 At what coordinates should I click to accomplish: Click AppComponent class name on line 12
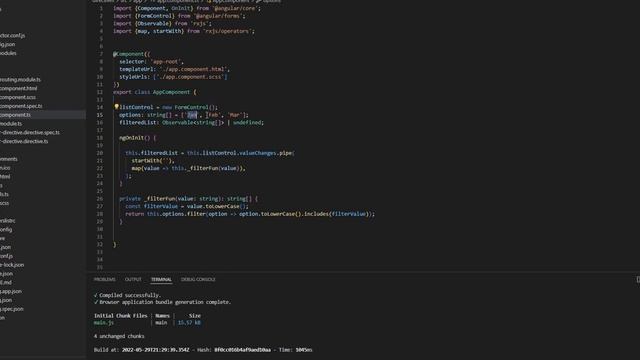171,92
